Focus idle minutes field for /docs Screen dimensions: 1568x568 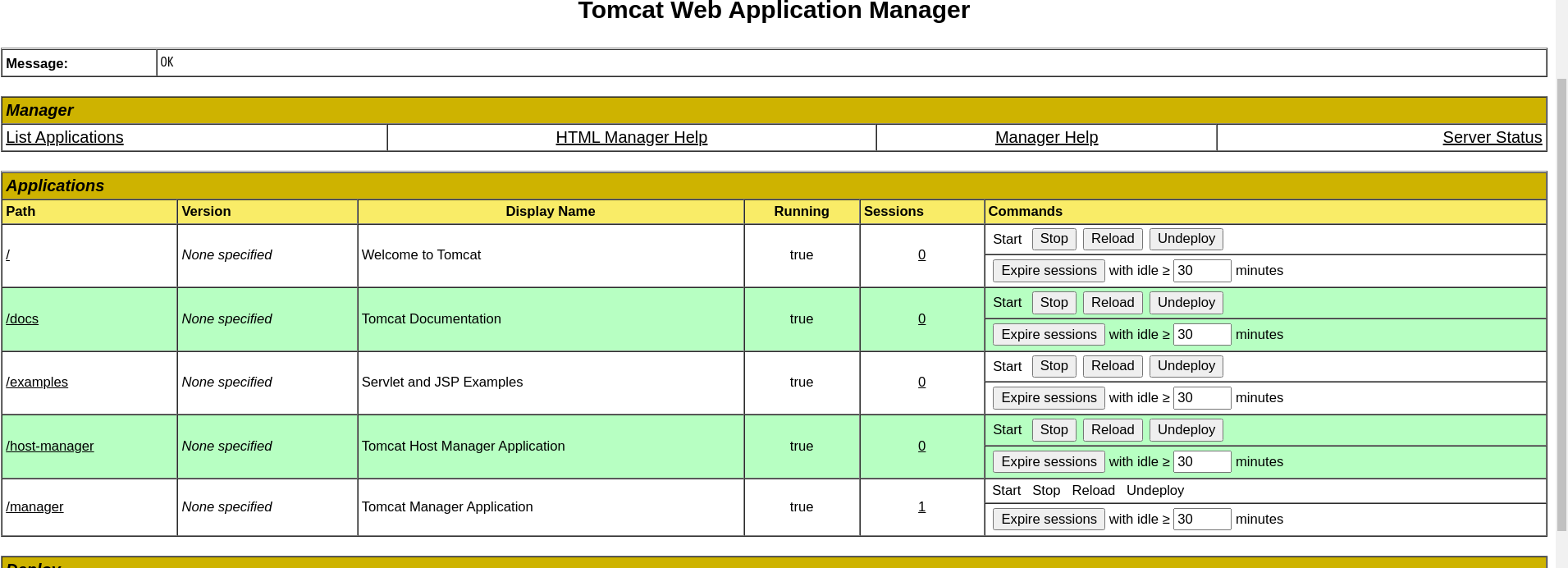[x=1202, y=335]
